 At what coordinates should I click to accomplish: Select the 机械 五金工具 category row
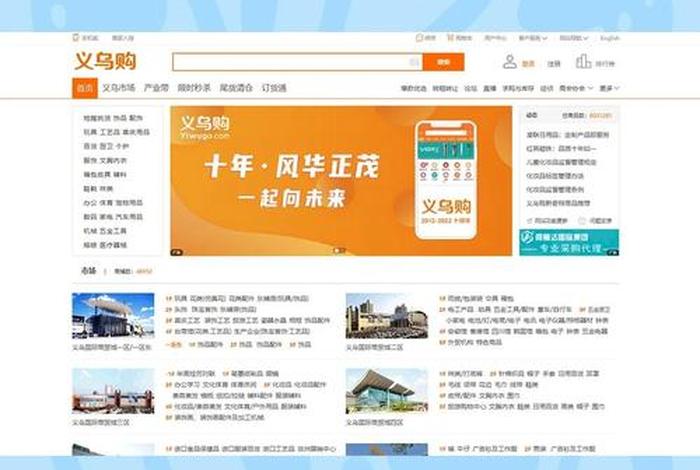105,231
